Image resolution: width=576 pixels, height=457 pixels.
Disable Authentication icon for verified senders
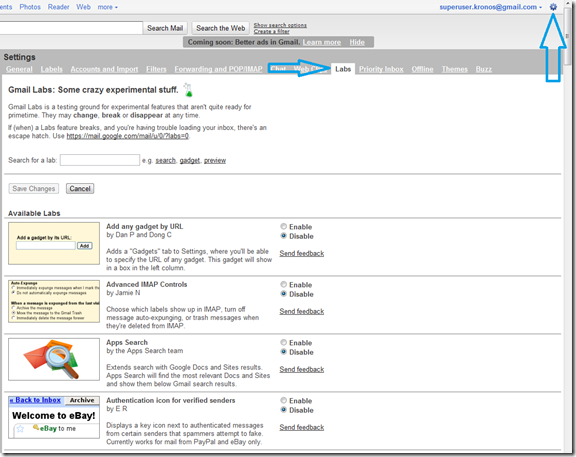(x=284, y=410)
